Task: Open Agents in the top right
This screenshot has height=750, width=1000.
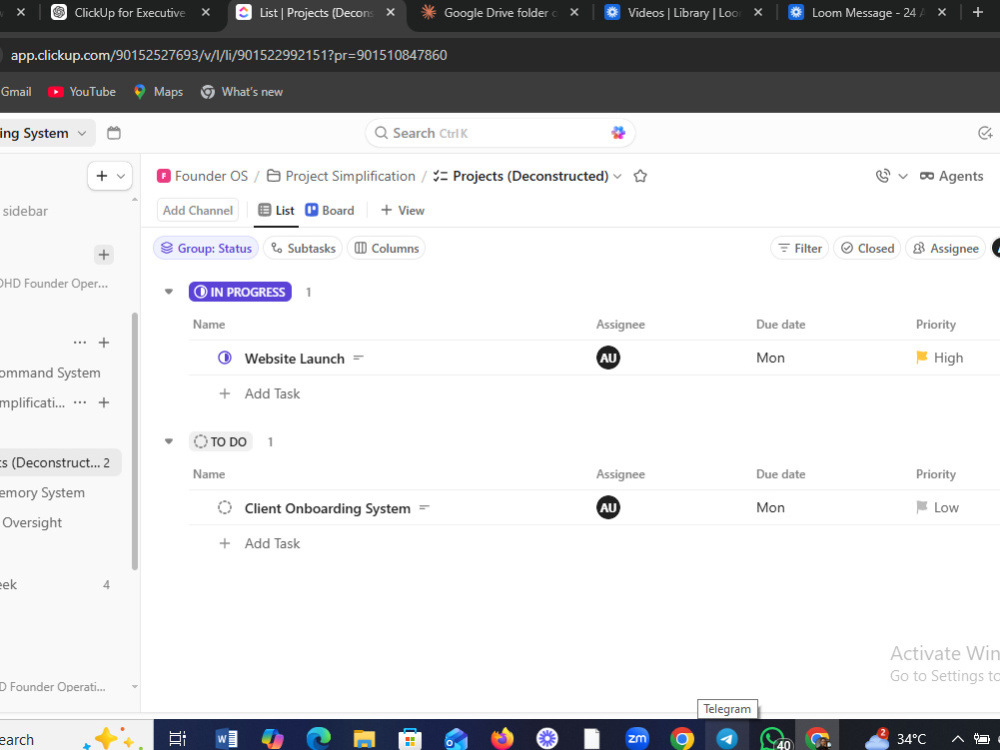Action: pyautogui.click(x=951, y=176)
